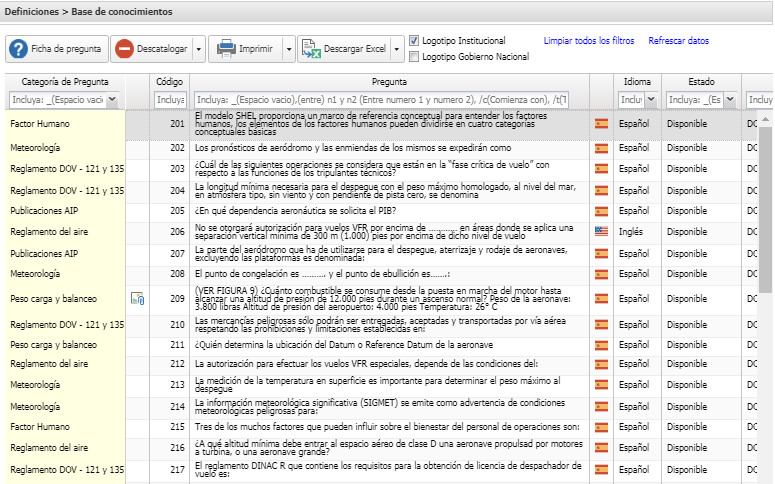Click the Spanish flag in row 201

(601, 124)
